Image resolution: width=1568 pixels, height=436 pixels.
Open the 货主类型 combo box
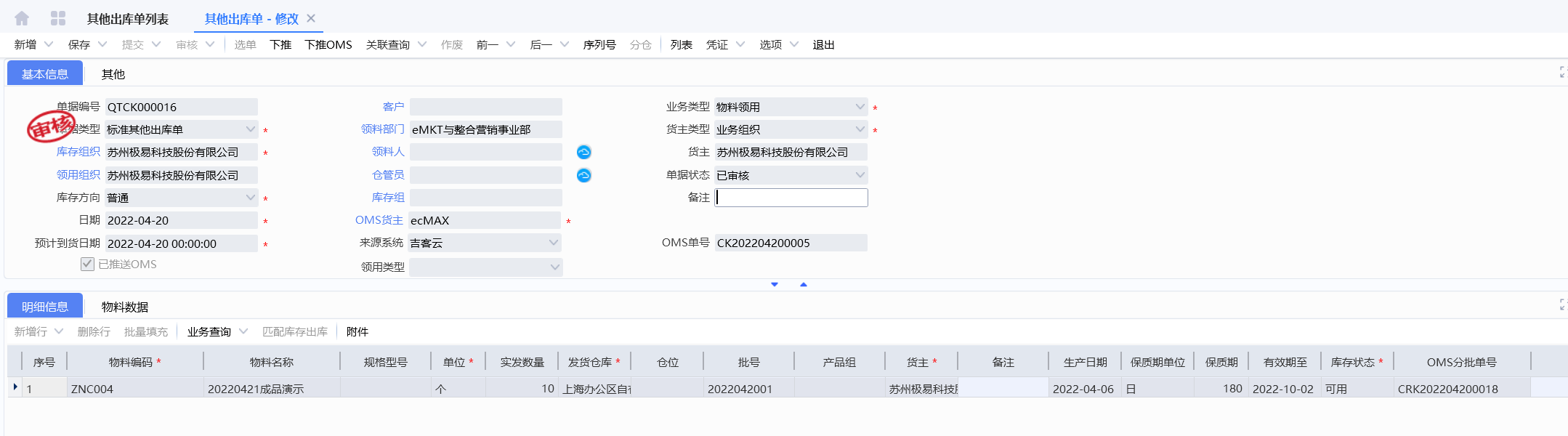[791, 129]
